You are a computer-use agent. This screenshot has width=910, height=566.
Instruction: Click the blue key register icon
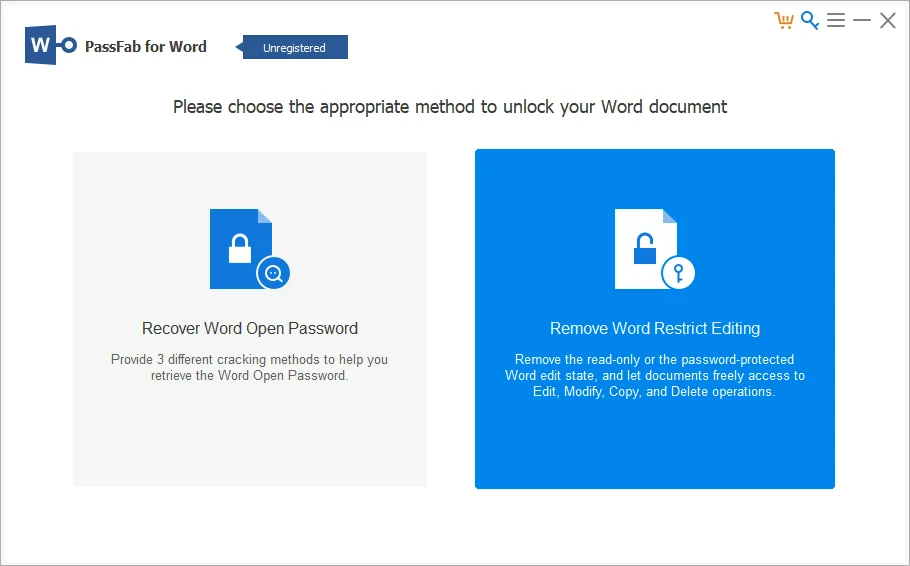(x=810, y=20)
